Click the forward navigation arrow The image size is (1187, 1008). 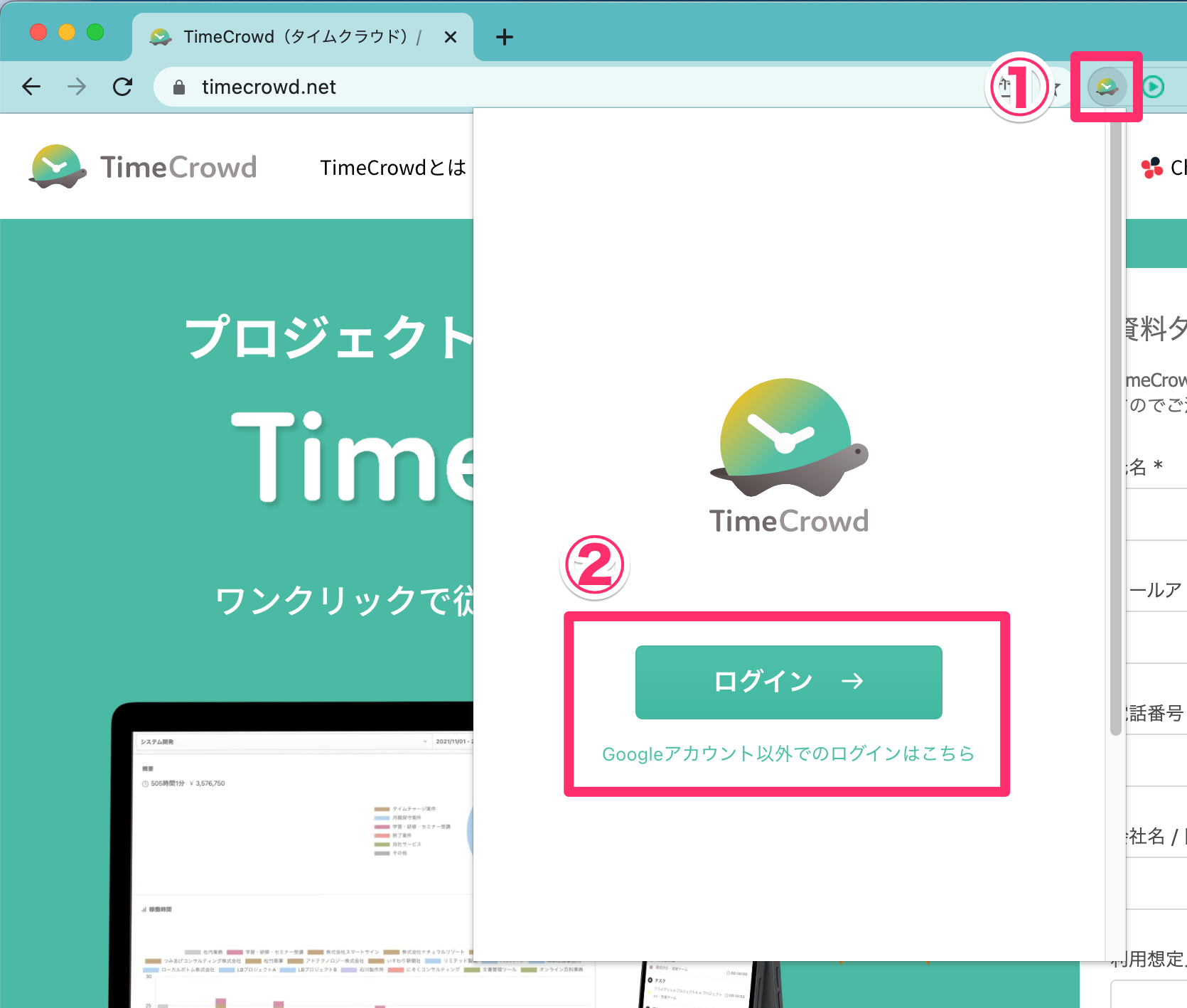(75, 86)
